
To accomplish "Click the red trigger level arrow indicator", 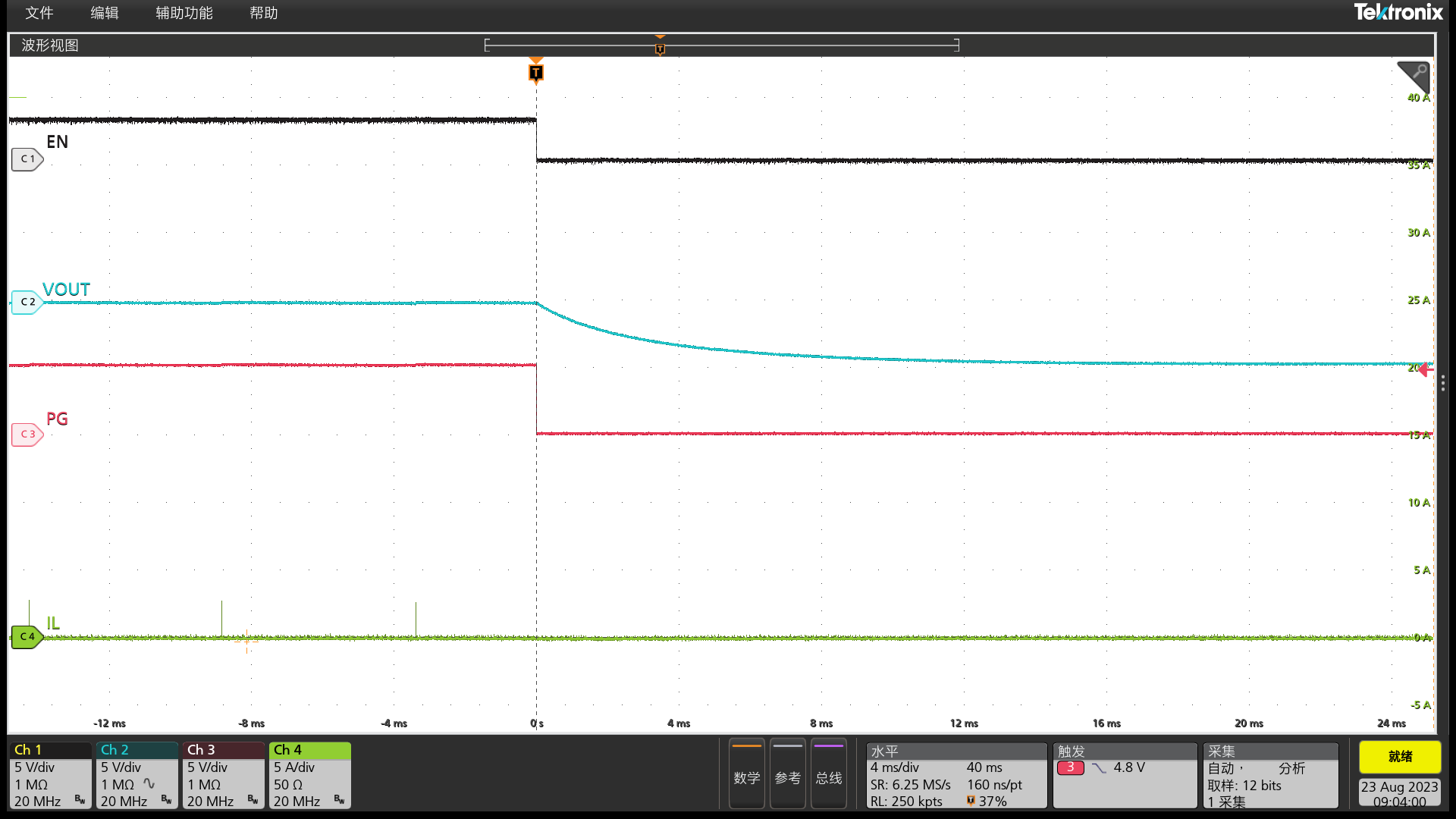I will click(x=1424, y=369).
